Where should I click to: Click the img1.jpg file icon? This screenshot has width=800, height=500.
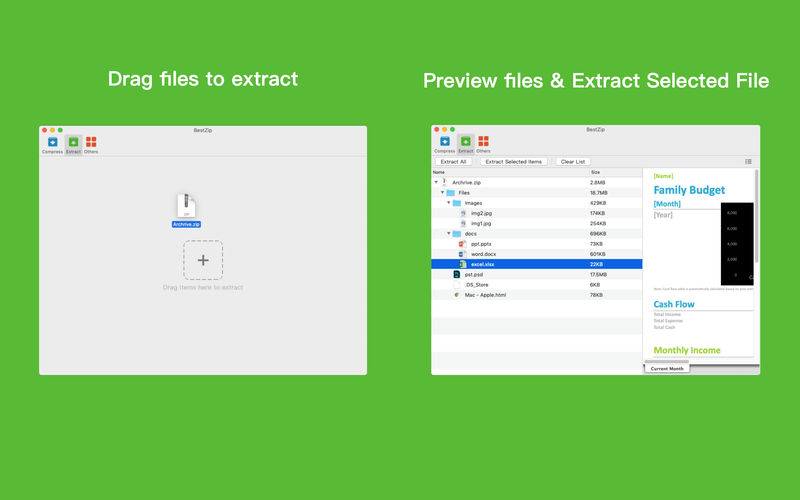463,223
